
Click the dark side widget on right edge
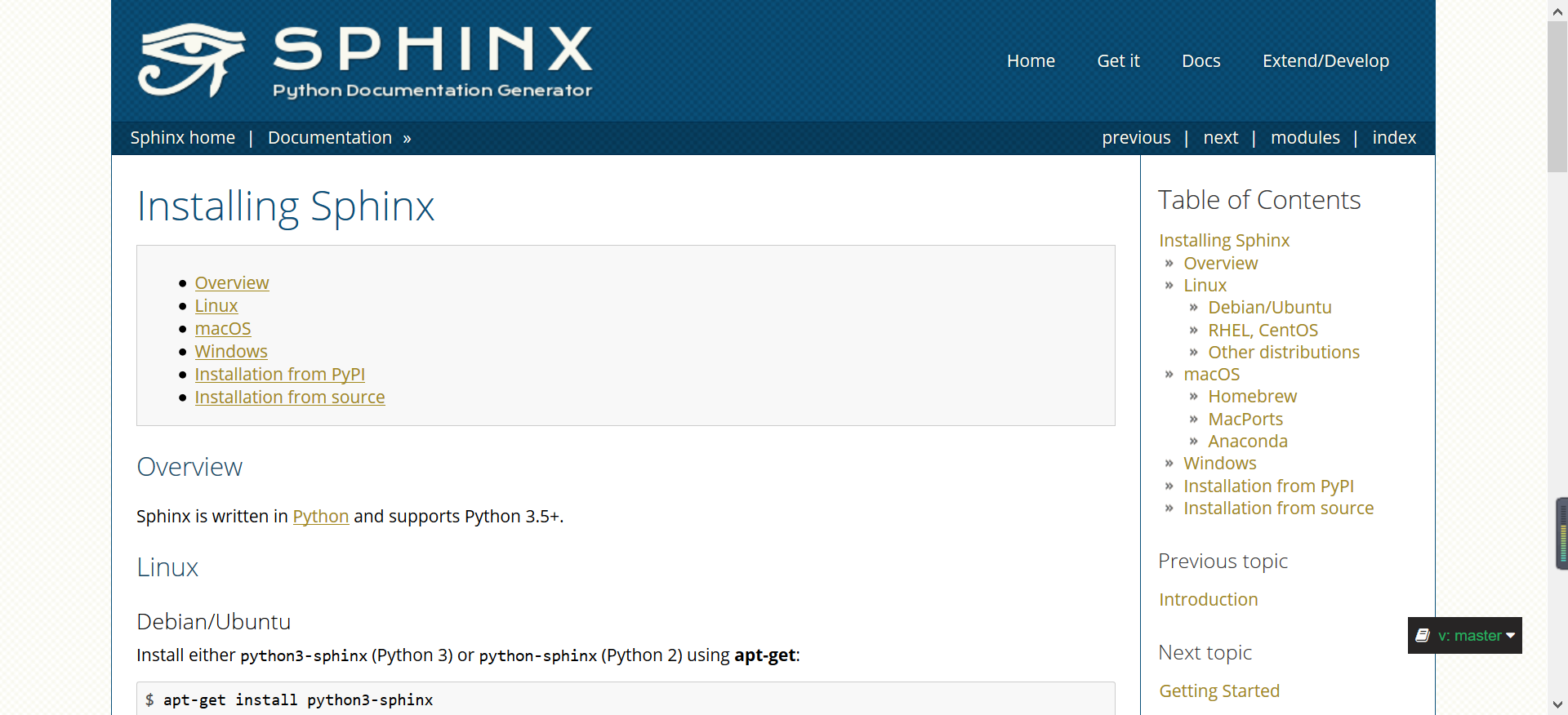1561,534
